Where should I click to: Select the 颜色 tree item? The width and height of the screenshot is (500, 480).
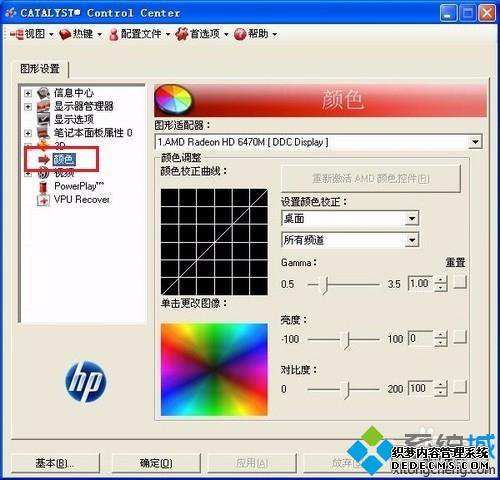pos(64,159)
